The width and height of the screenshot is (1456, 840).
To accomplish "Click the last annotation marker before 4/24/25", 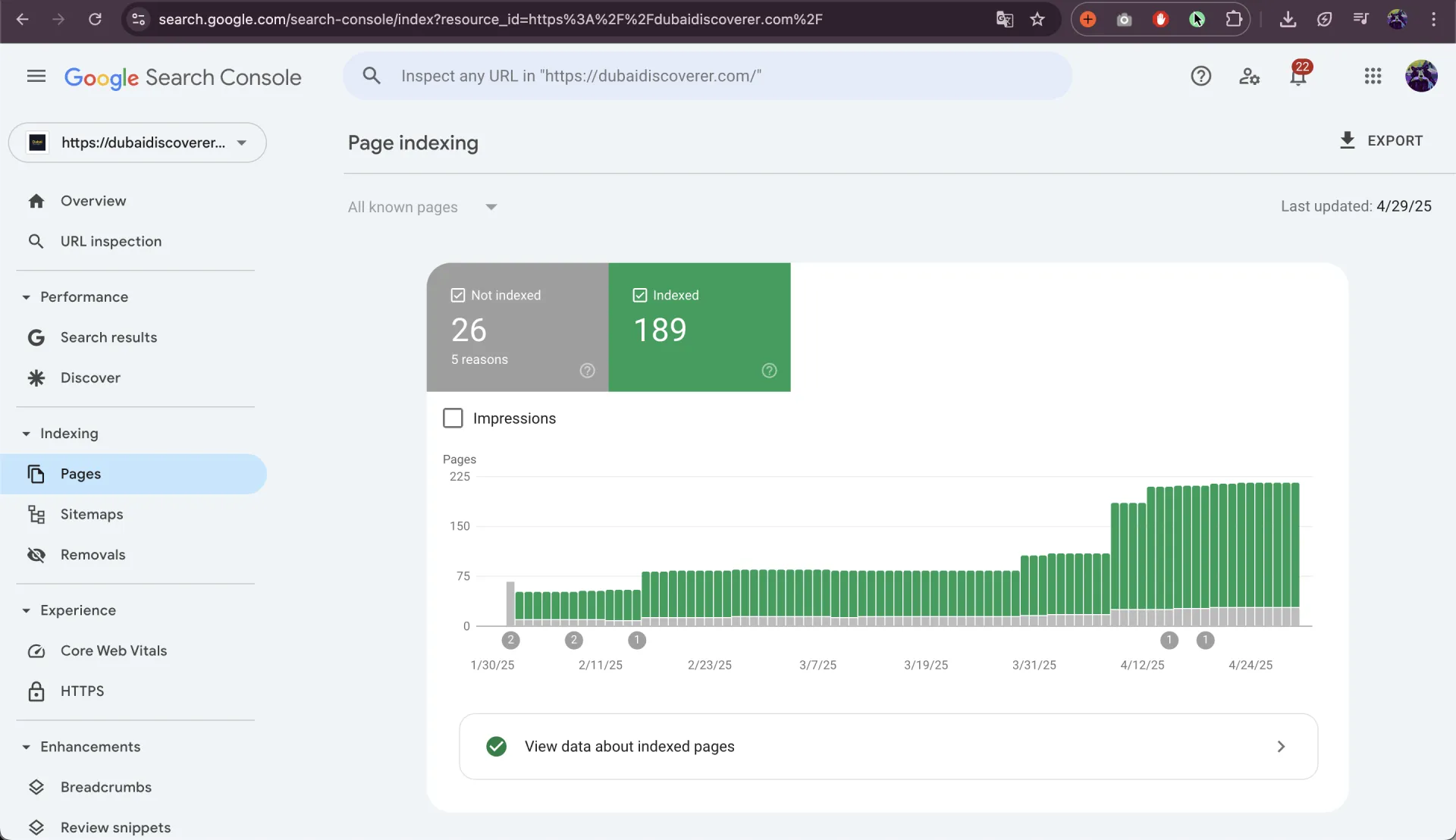I will (1205, 641).
